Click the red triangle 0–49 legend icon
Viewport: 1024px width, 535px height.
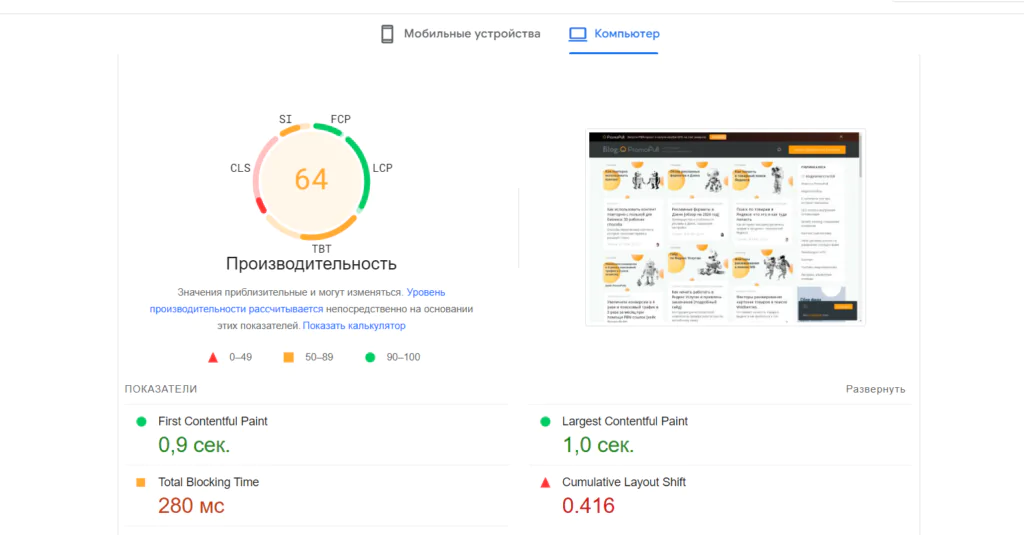click(x=213, y=357)
